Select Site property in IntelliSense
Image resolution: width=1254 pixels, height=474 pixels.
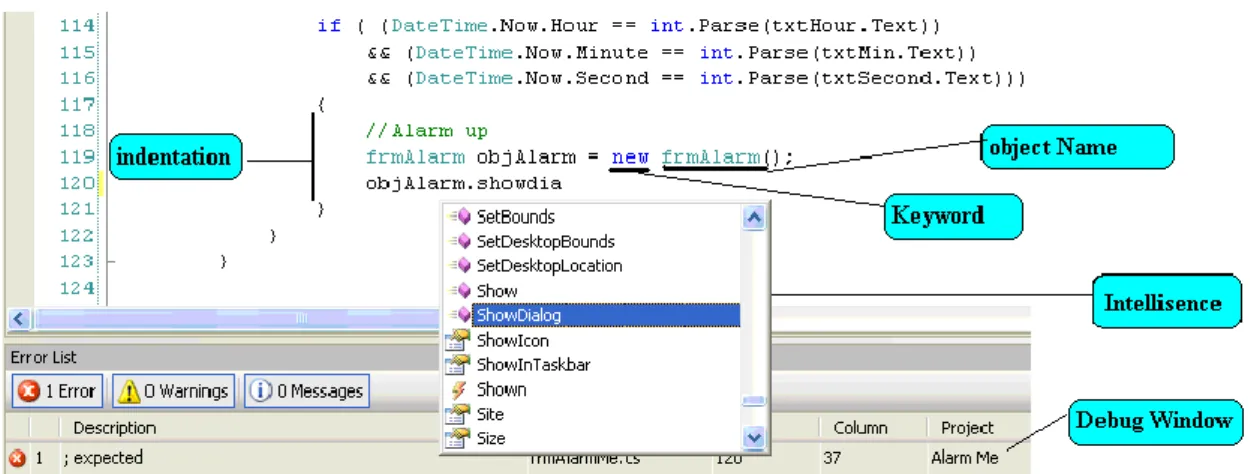point(490,414)
